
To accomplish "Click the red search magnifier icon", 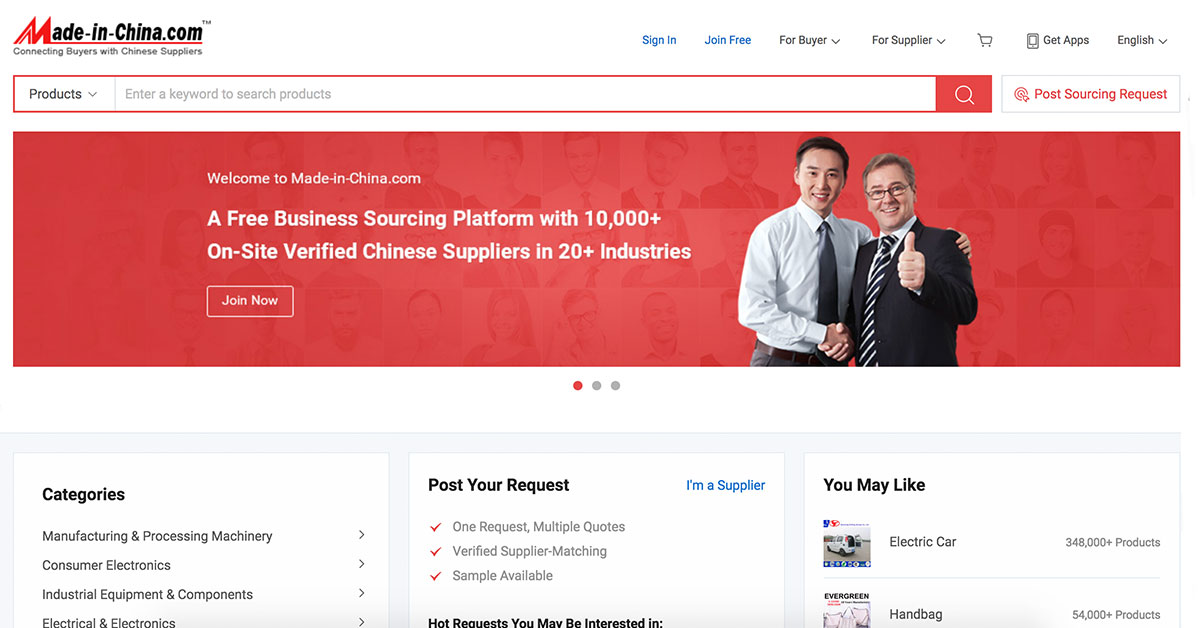I will pos(963,93).
